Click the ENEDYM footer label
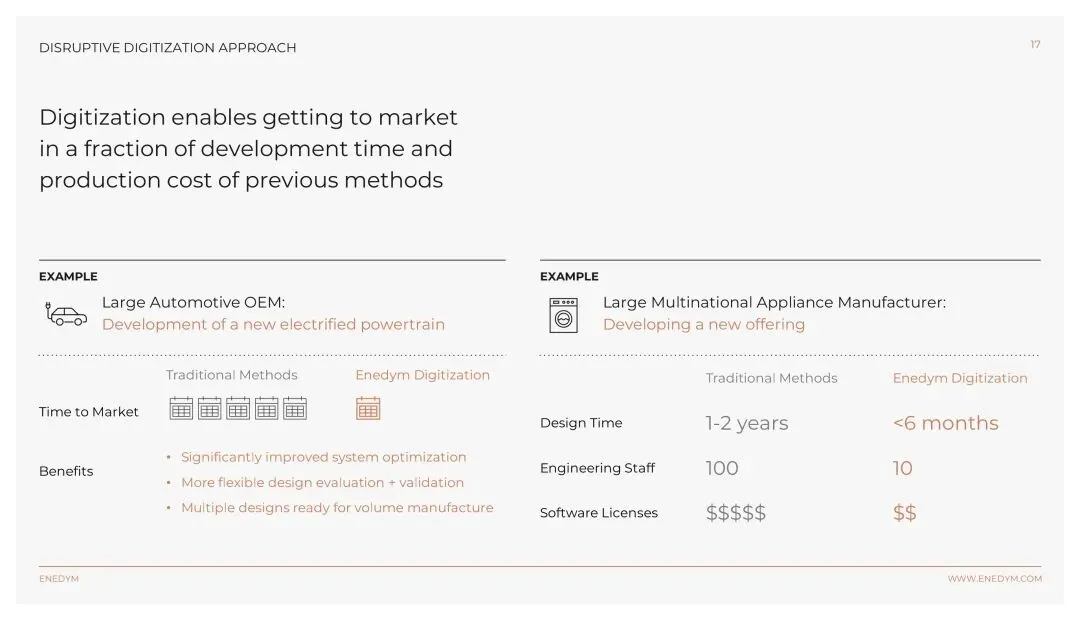The image size is (1080, 621). (59, 579)
